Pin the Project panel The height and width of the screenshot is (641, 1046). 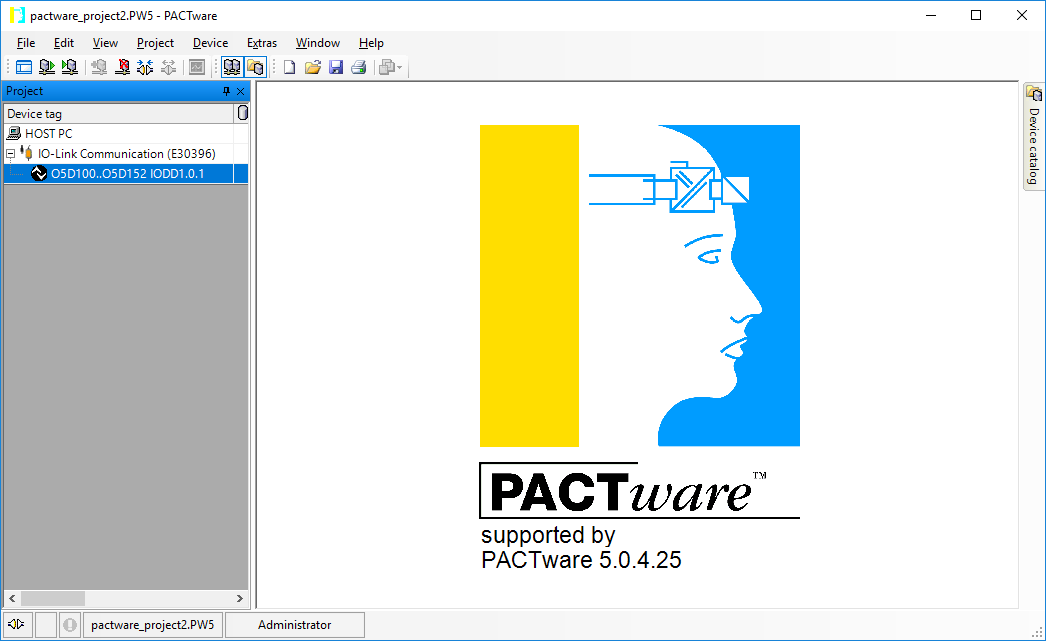click(x=226, y=91)
